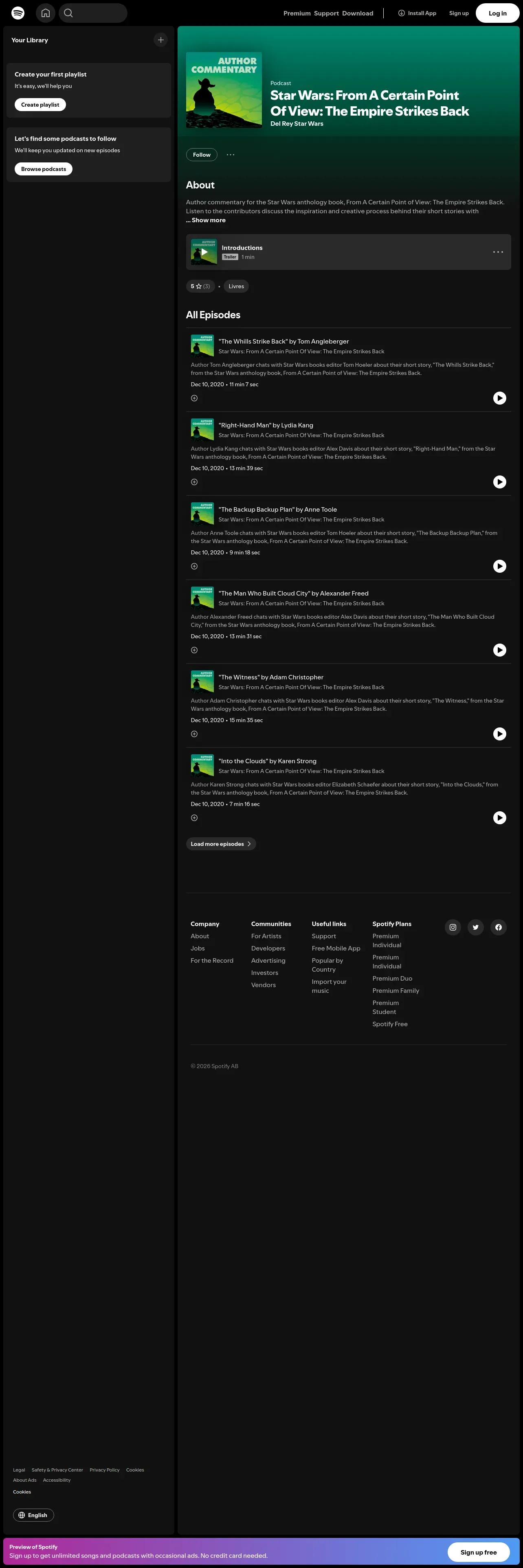The image size is (523, 1568).
Task: Load more episodes
Action: tap(221, 844)
